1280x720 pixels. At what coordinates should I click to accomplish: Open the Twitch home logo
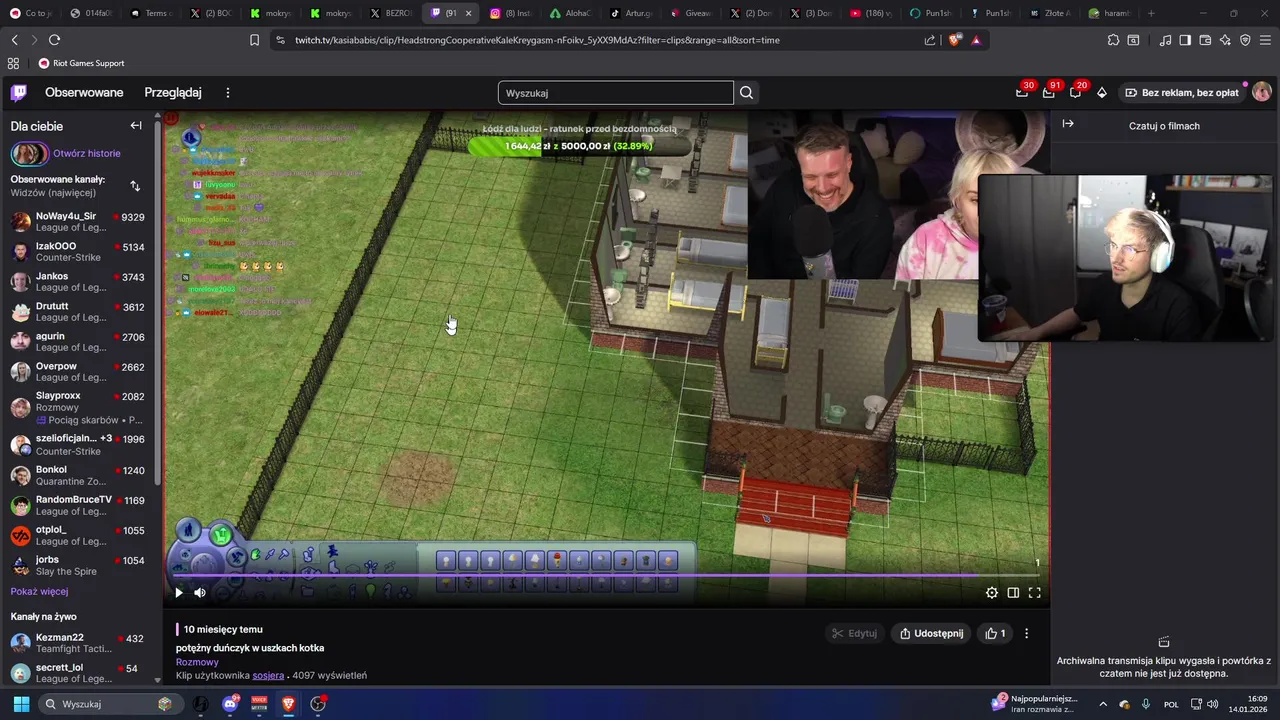coord(19,93)
